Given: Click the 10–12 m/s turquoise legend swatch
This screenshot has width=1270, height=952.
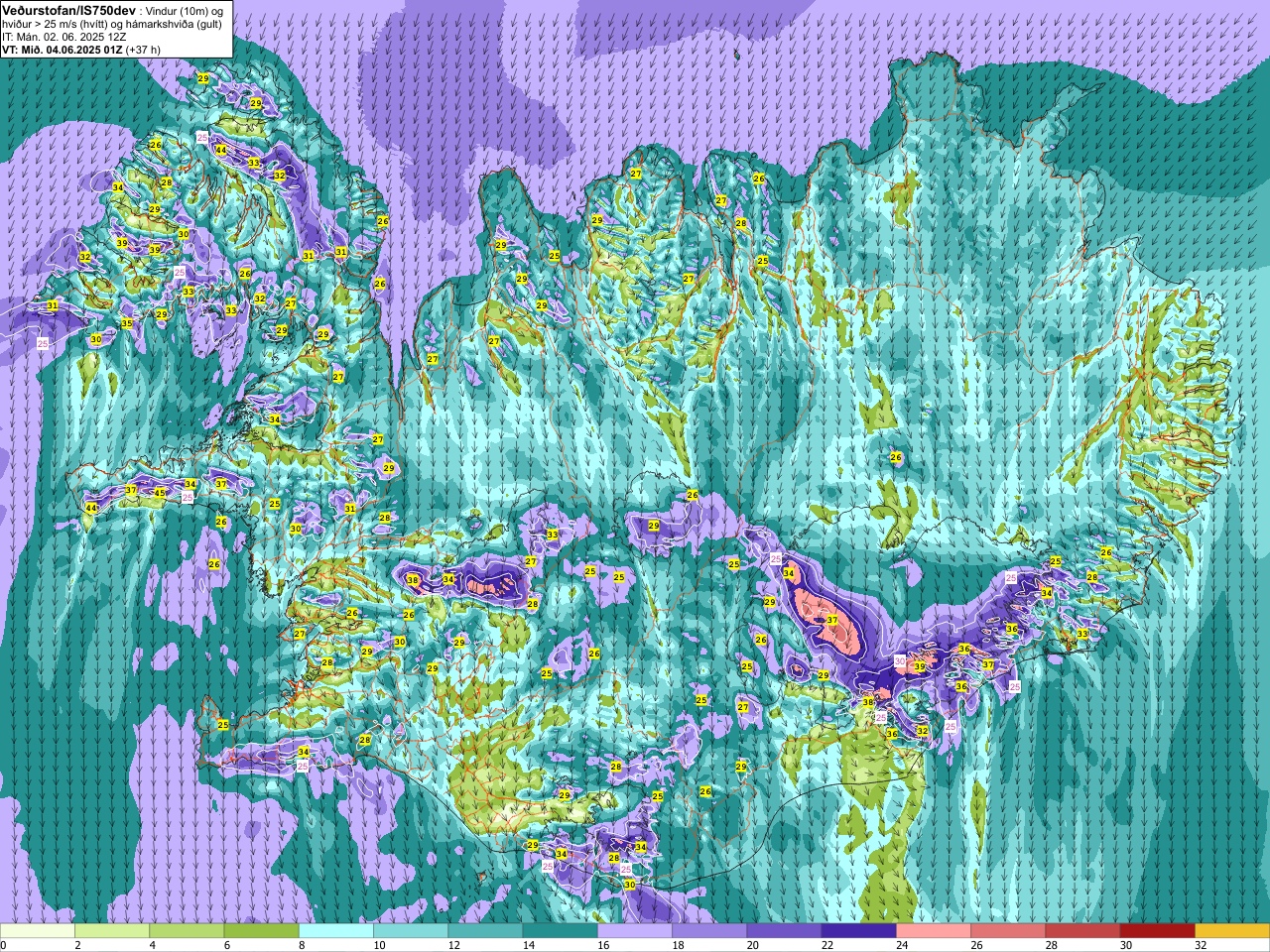Looking at the screenshot, I should coord(411,931).
